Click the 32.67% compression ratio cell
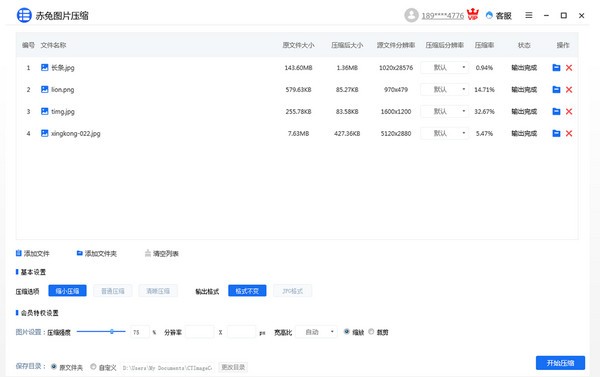 (484, 111)
